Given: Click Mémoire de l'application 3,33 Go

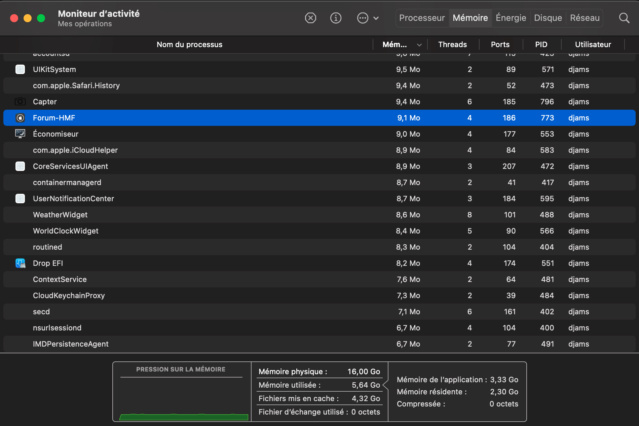Looking at the screenshot, I should tap(457, 380).
